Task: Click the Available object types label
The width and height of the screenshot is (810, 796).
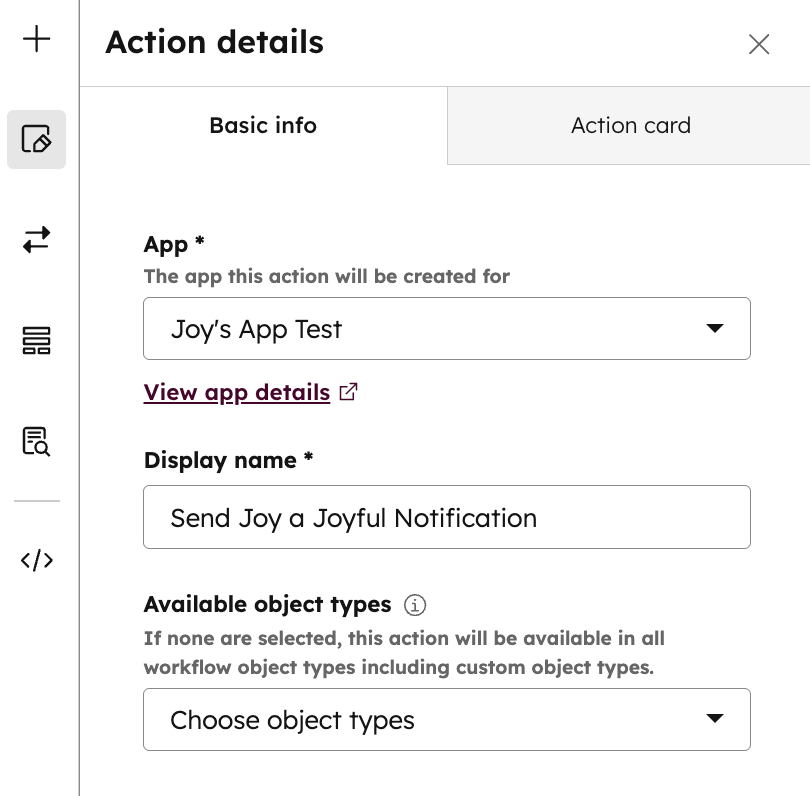Action: 267,605
